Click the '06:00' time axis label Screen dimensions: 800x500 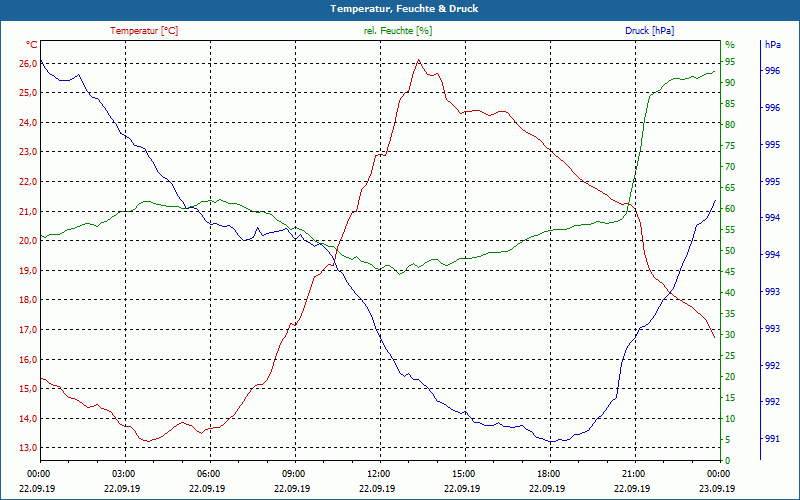click(208, 474)
